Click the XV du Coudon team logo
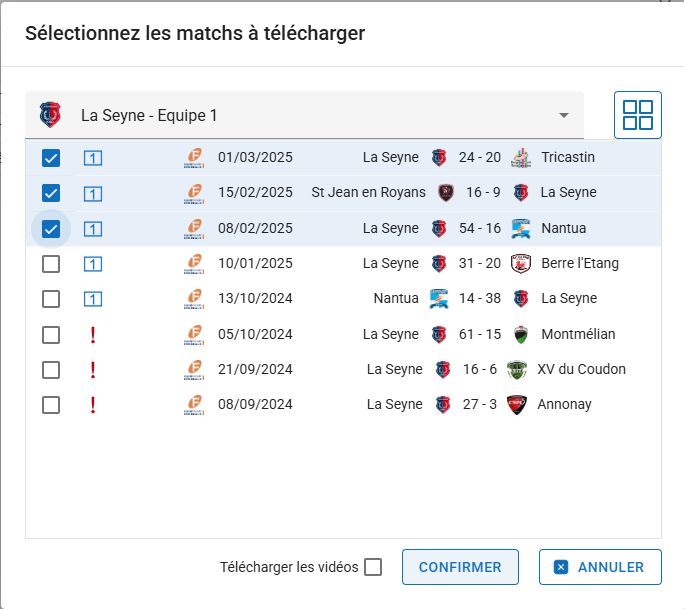This screenshot has height=609, width=684. click(517, 370)
